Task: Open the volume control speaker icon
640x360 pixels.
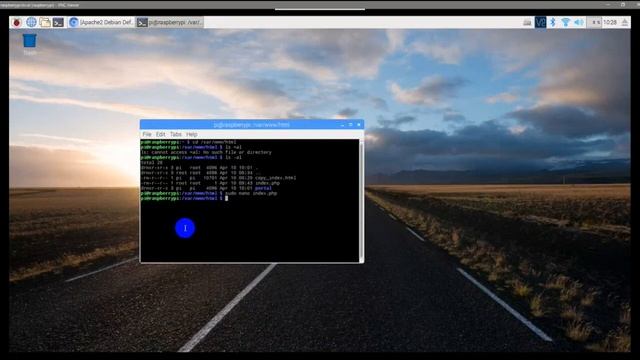Action: [578, 22]
